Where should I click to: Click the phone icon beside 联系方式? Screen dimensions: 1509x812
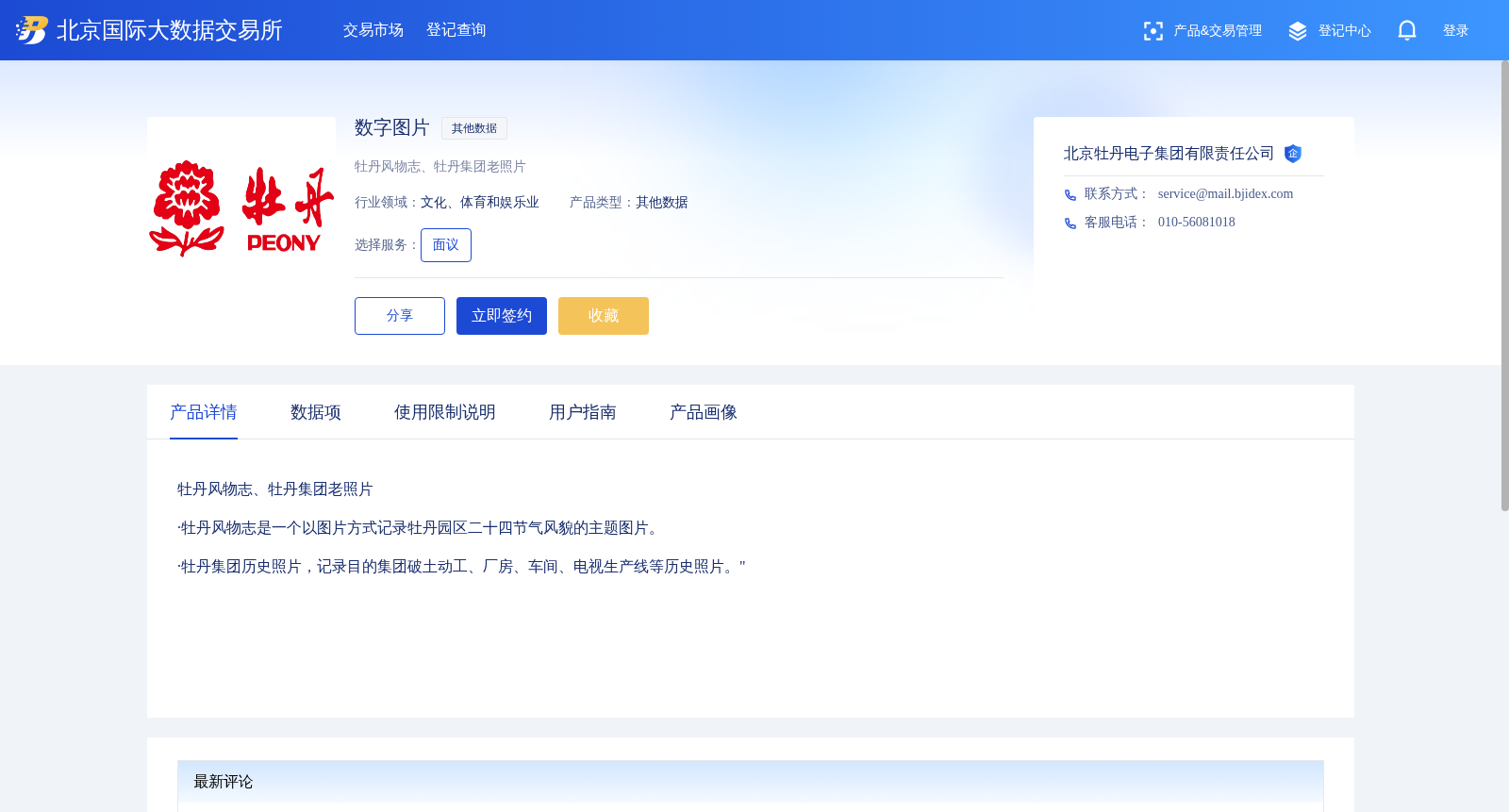[1070, 195]
